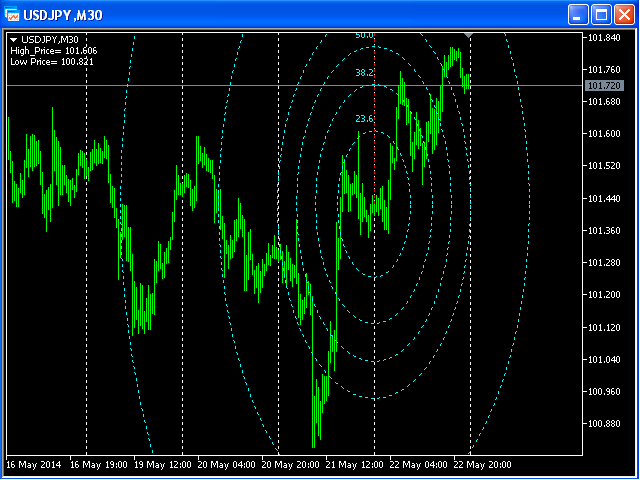The image size is (640, 480).
Task: Click the 101.720 current price label
Action: (604, 86)
